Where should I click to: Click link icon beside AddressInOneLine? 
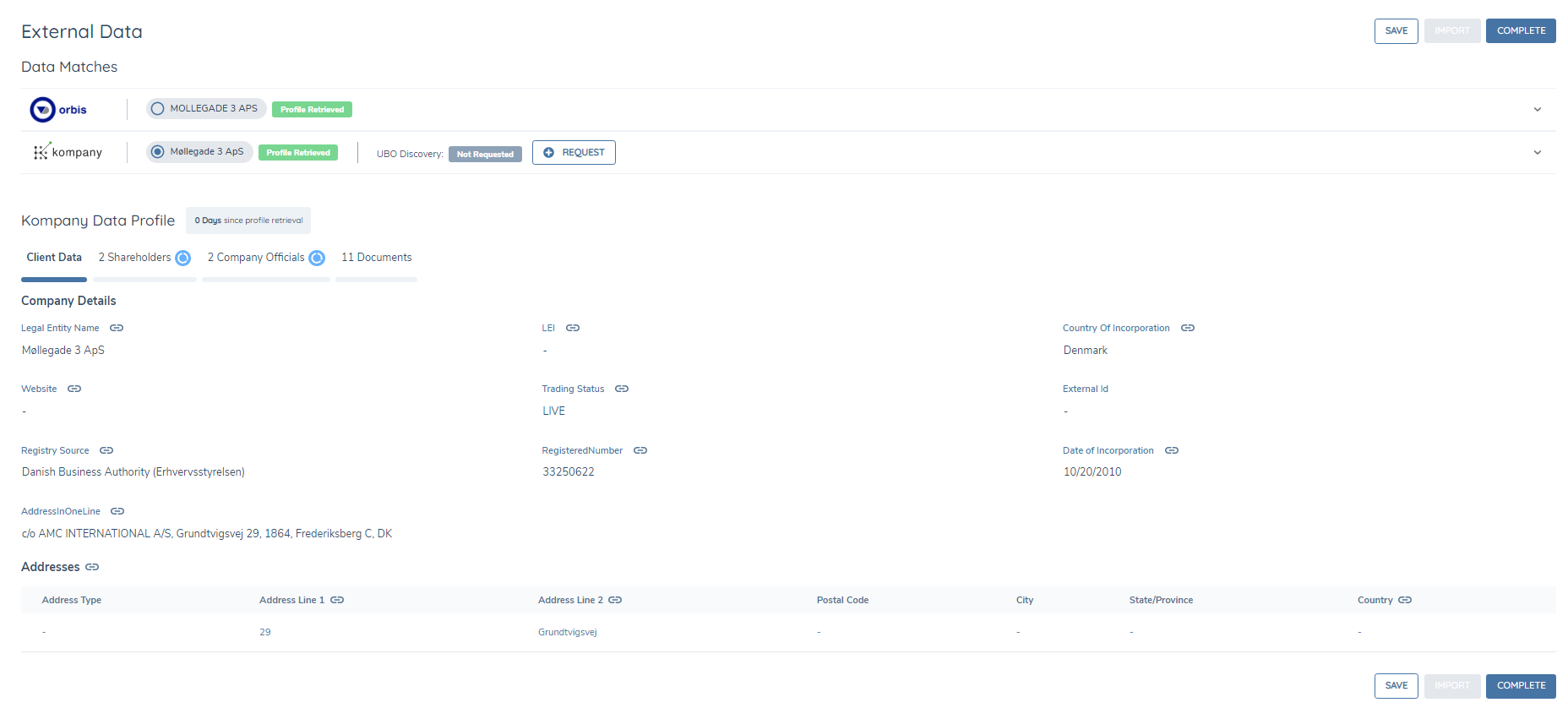pos(117,511)
